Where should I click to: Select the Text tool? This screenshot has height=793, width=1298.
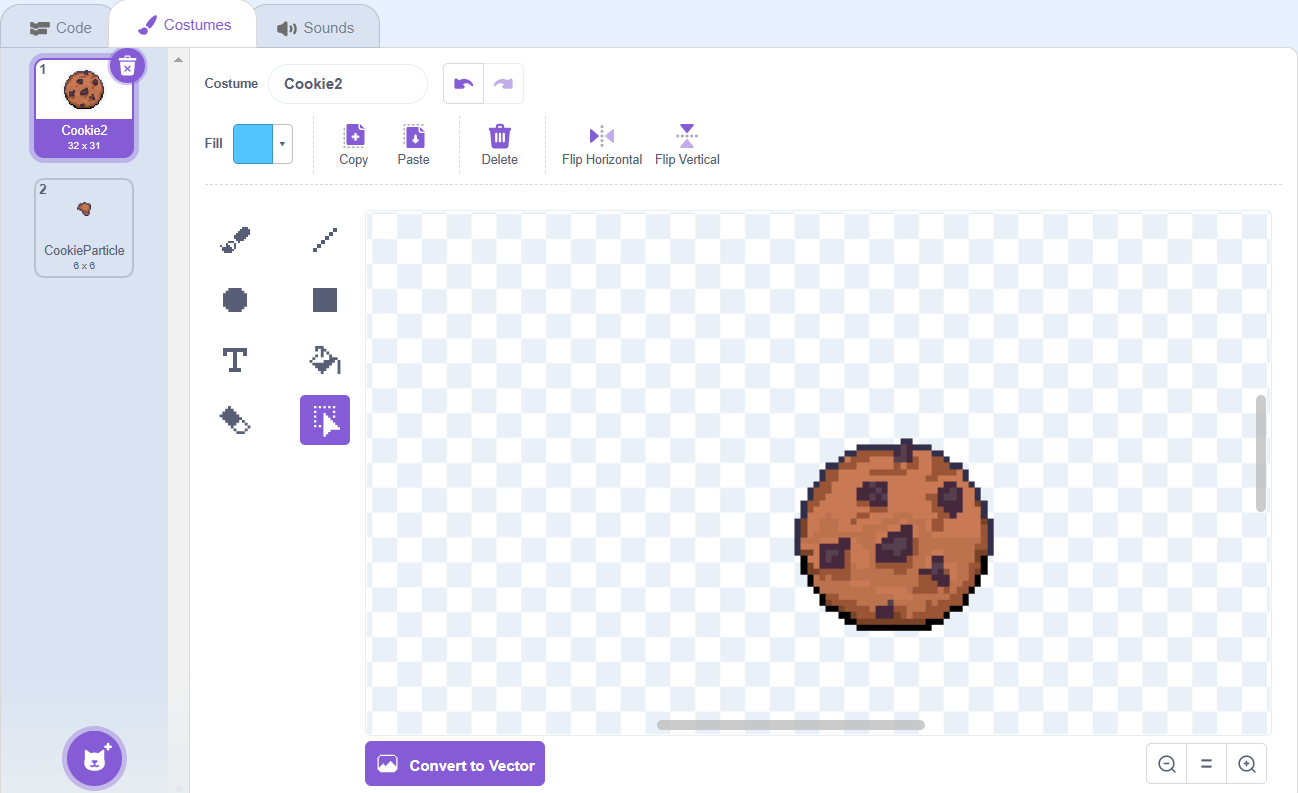pos(235,360)
